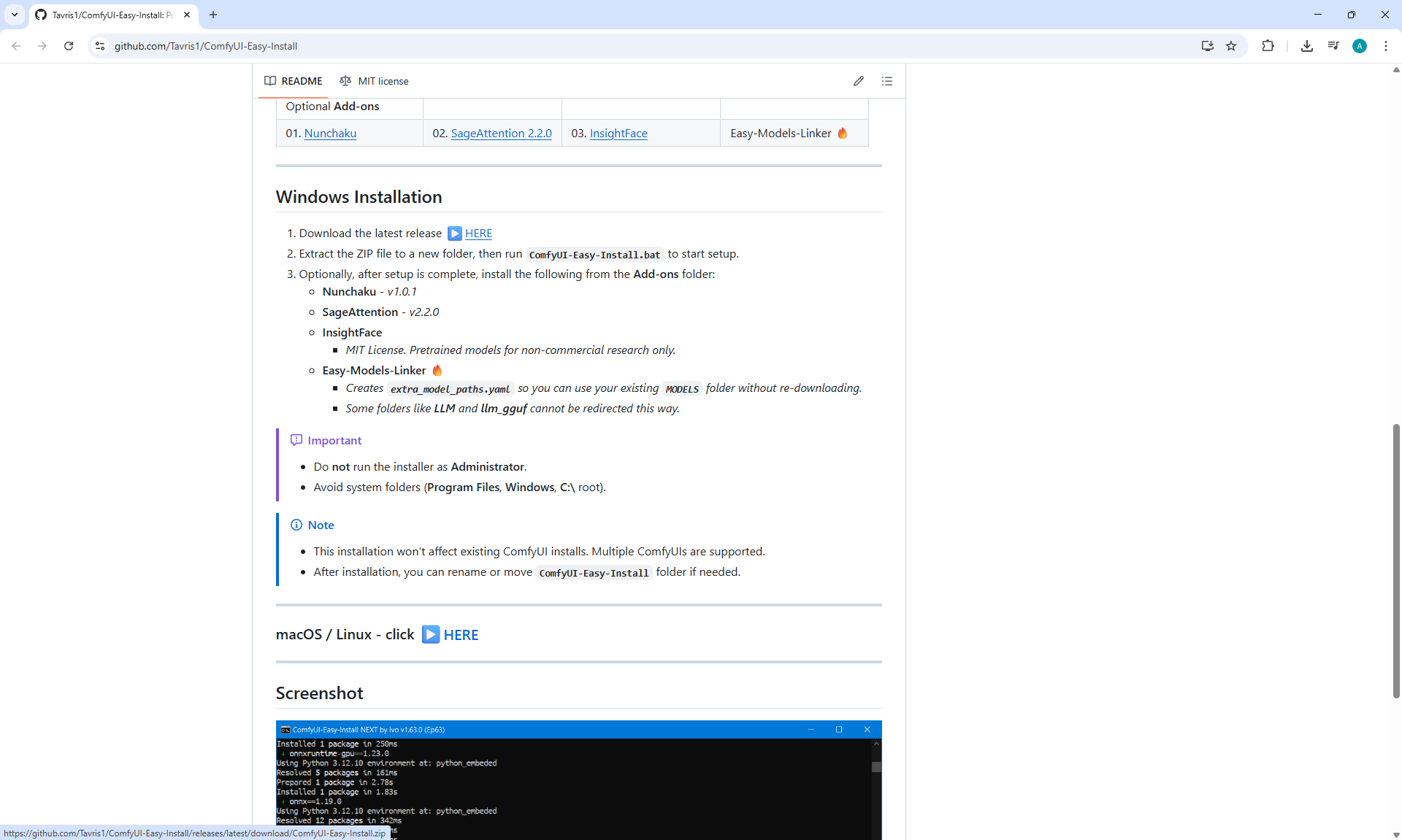Screen dimensions: 1402x840
Task: Bookmark this page with star icon
Action: (x=1231, y=46)
